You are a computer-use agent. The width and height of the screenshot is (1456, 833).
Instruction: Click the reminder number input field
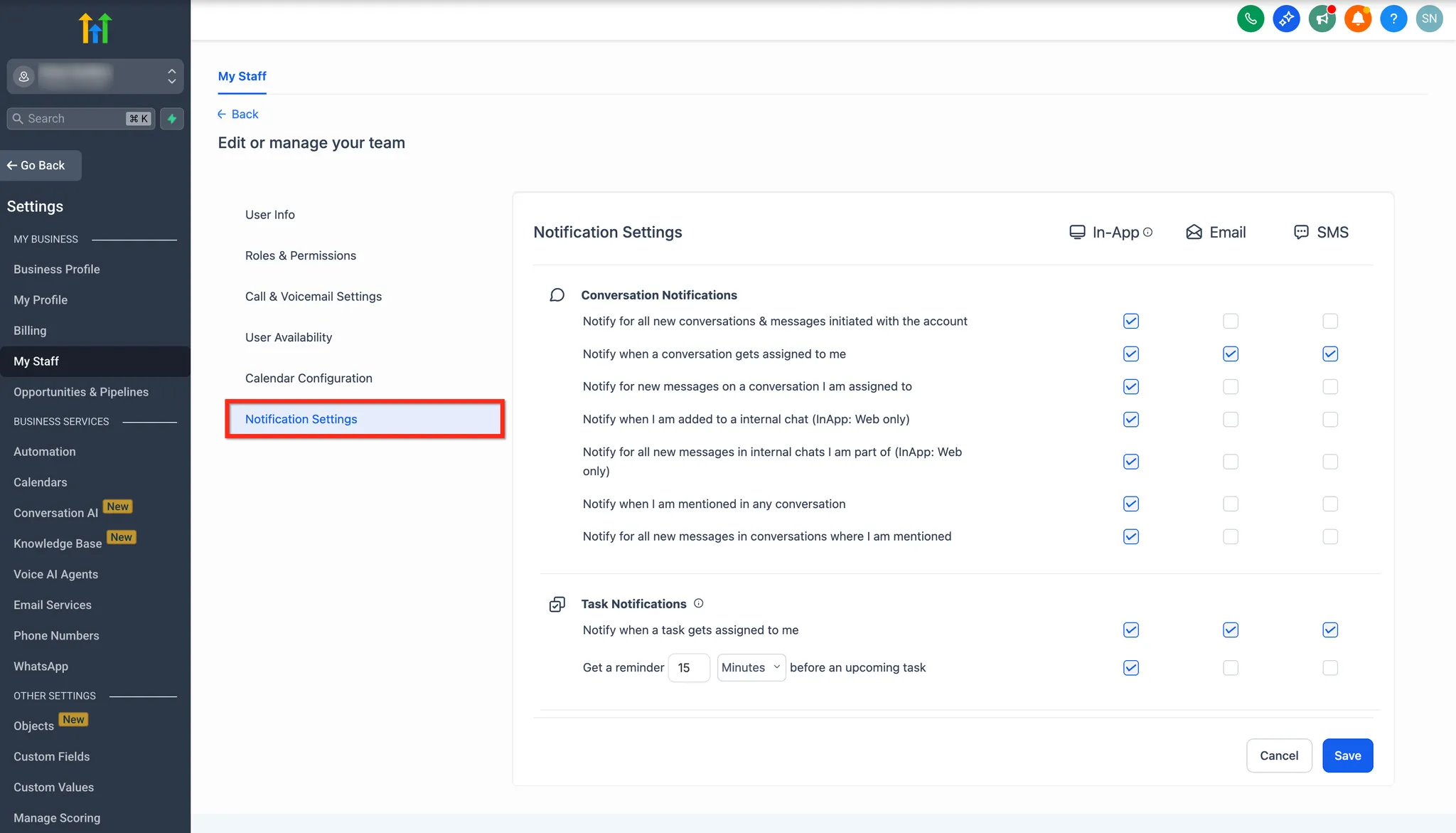(688, 667)
